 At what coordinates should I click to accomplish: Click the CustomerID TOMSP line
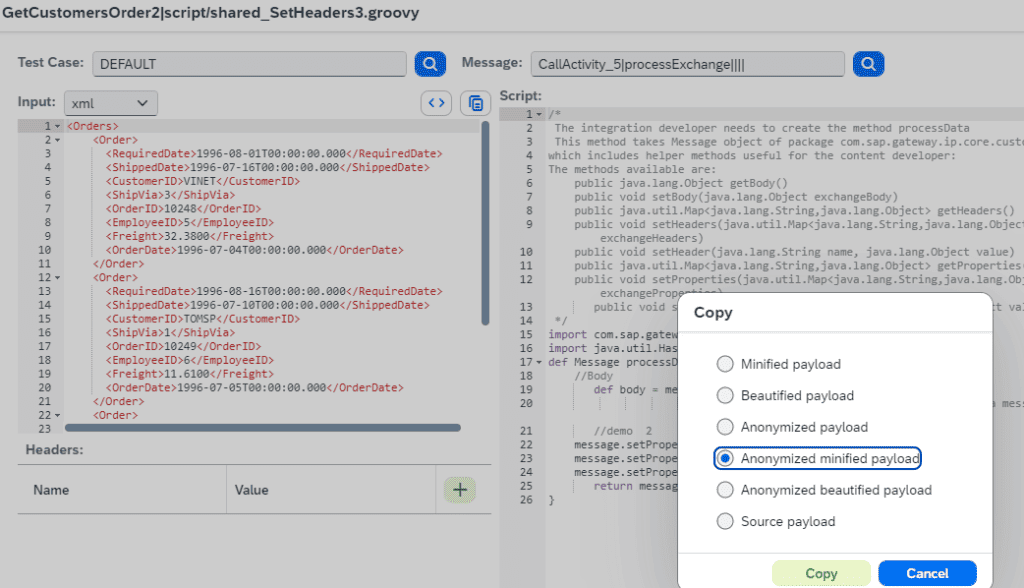tap(202, 319)
